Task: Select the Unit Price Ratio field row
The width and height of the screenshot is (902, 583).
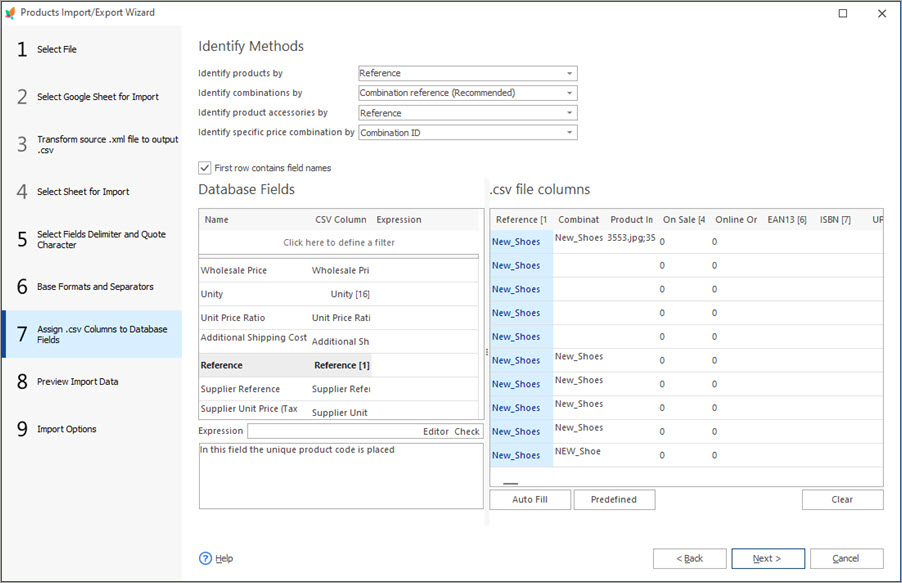Action: tap(339, 318)
